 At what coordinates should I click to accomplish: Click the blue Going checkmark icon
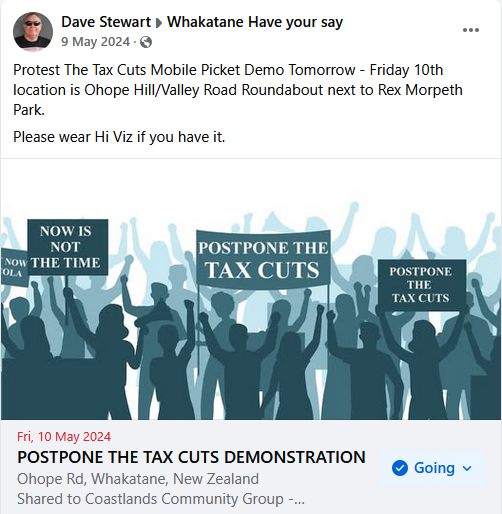[400, 468]
